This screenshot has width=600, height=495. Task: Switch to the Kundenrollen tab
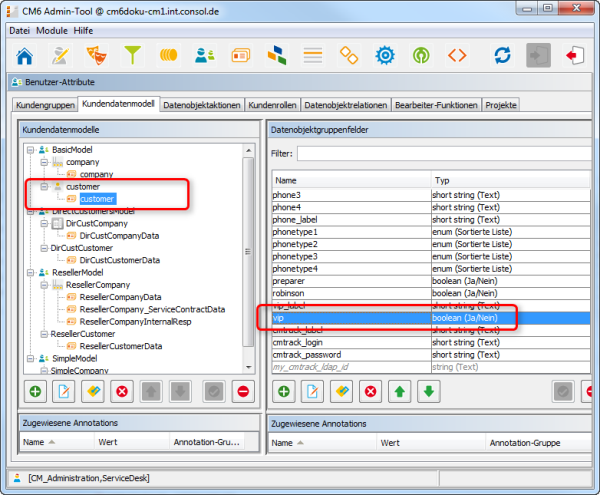pos(272,104)
